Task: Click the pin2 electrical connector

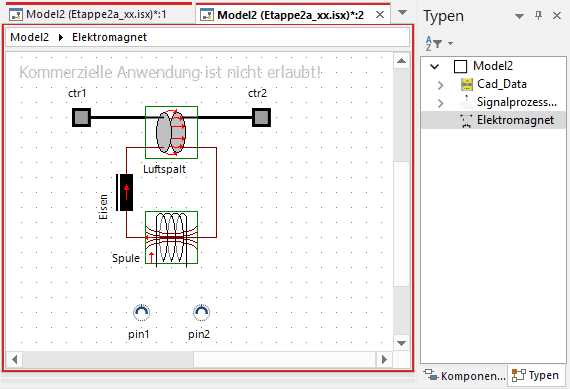Action: point(201,312)
